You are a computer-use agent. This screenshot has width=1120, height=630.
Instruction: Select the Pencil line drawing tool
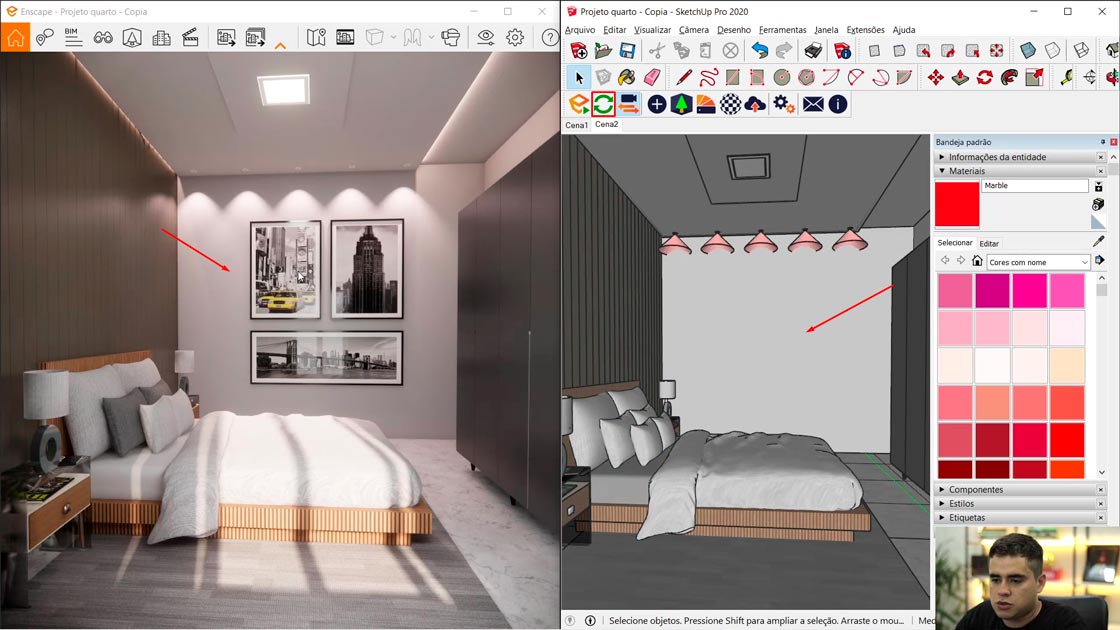coord(684,76)
